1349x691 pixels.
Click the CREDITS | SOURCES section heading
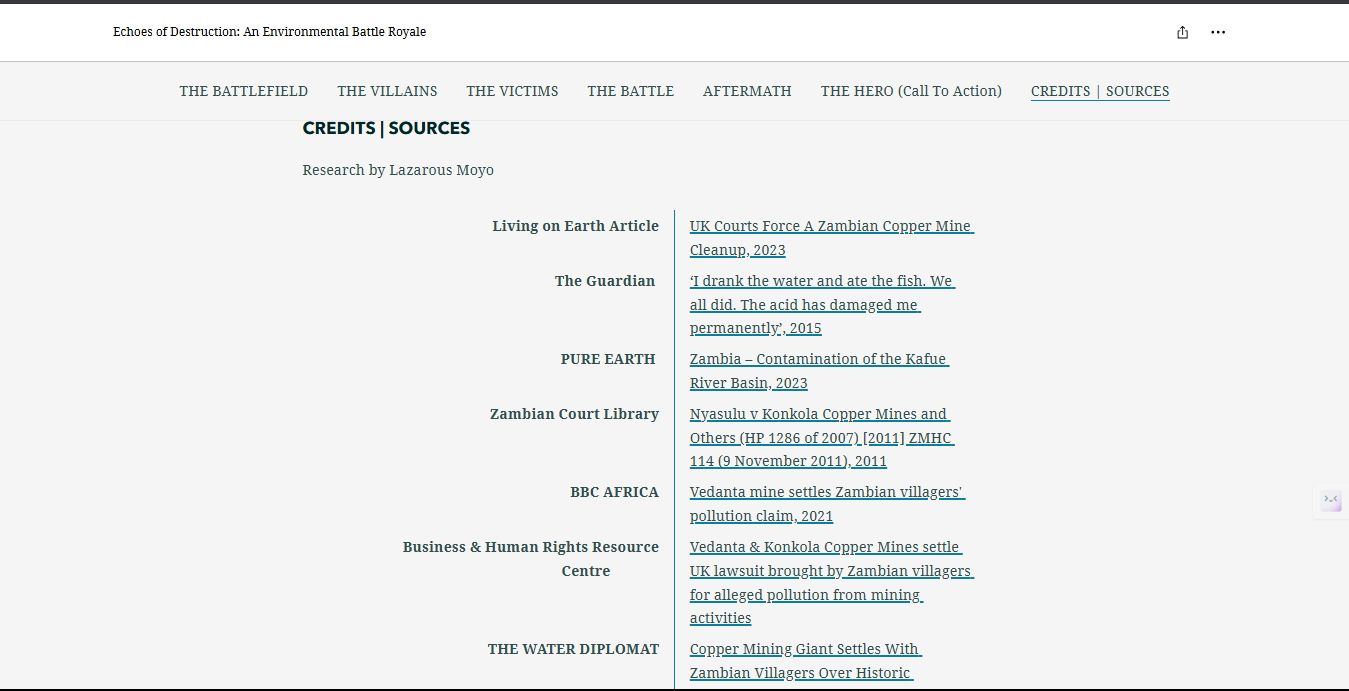pyautogui.click(x=386, y=128)
